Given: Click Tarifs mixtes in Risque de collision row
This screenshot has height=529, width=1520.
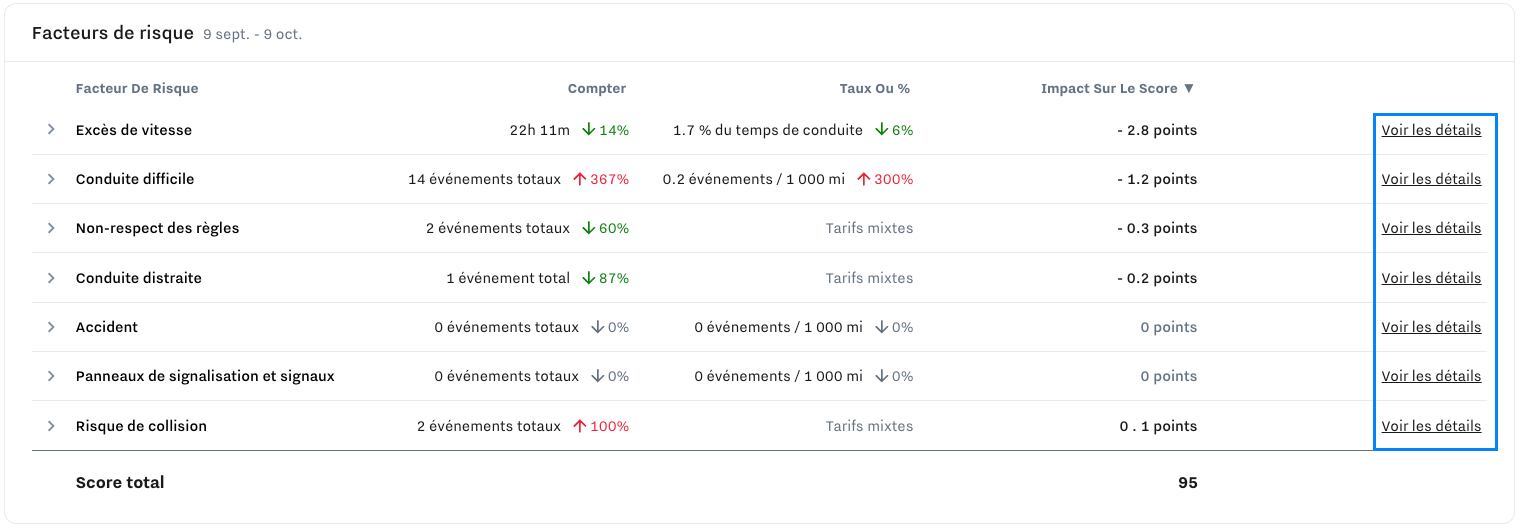Looking at the screenshot, I should pos(869,426).
